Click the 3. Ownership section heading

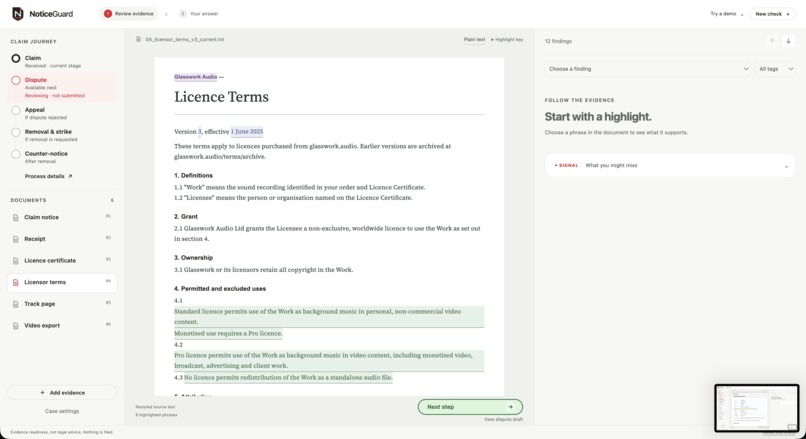[x=193, y=258]
